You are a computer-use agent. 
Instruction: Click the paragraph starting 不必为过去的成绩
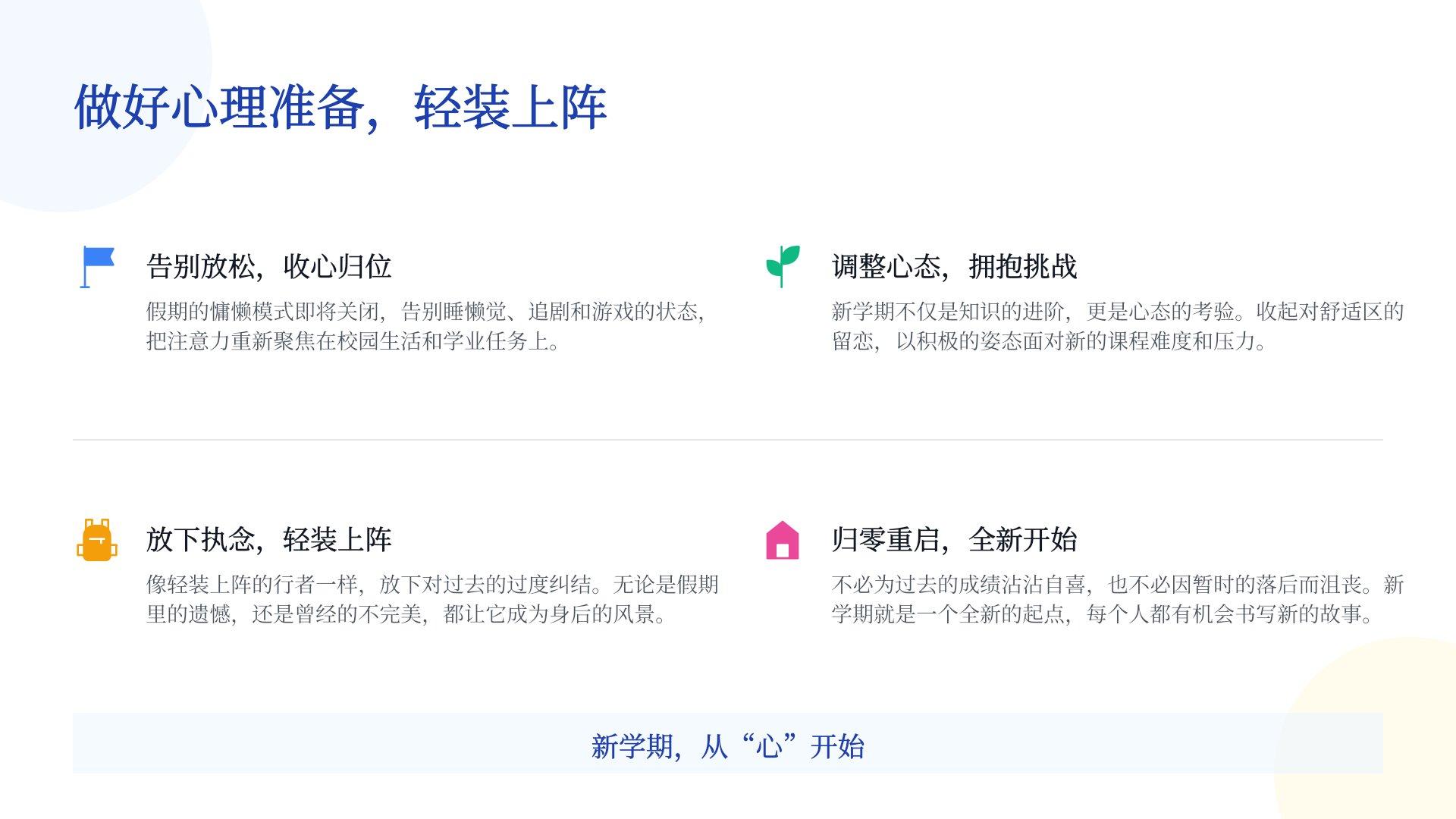point(1118,599)
